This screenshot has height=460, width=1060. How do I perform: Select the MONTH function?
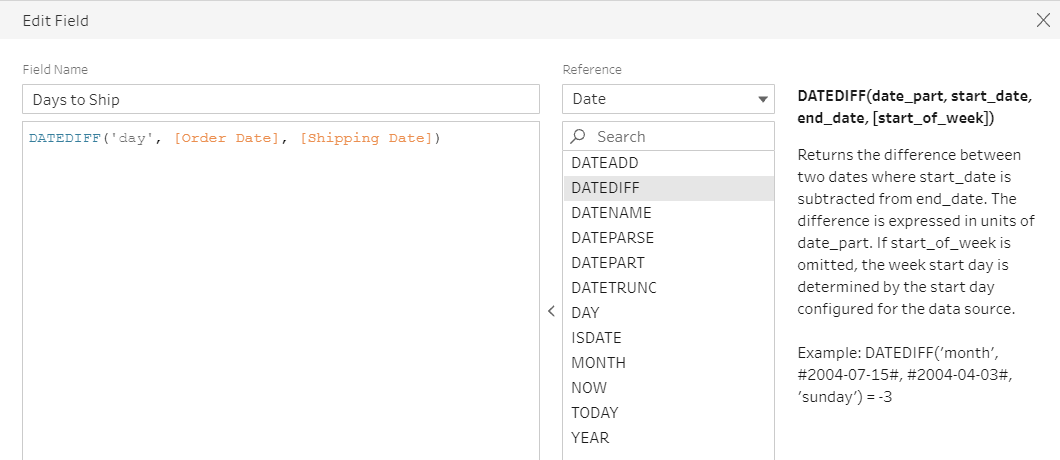click(x=598, y=362)
